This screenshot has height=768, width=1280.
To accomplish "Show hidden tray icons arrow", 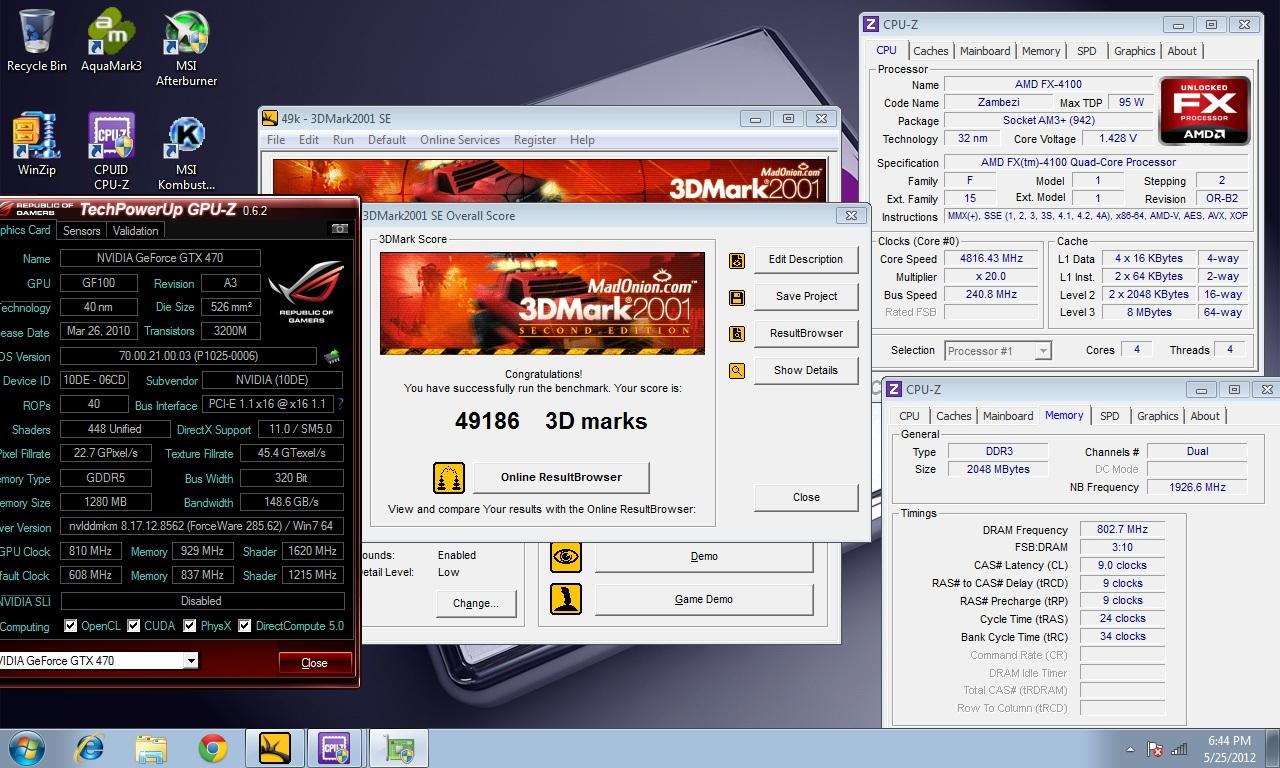I will click(1131, 749).
